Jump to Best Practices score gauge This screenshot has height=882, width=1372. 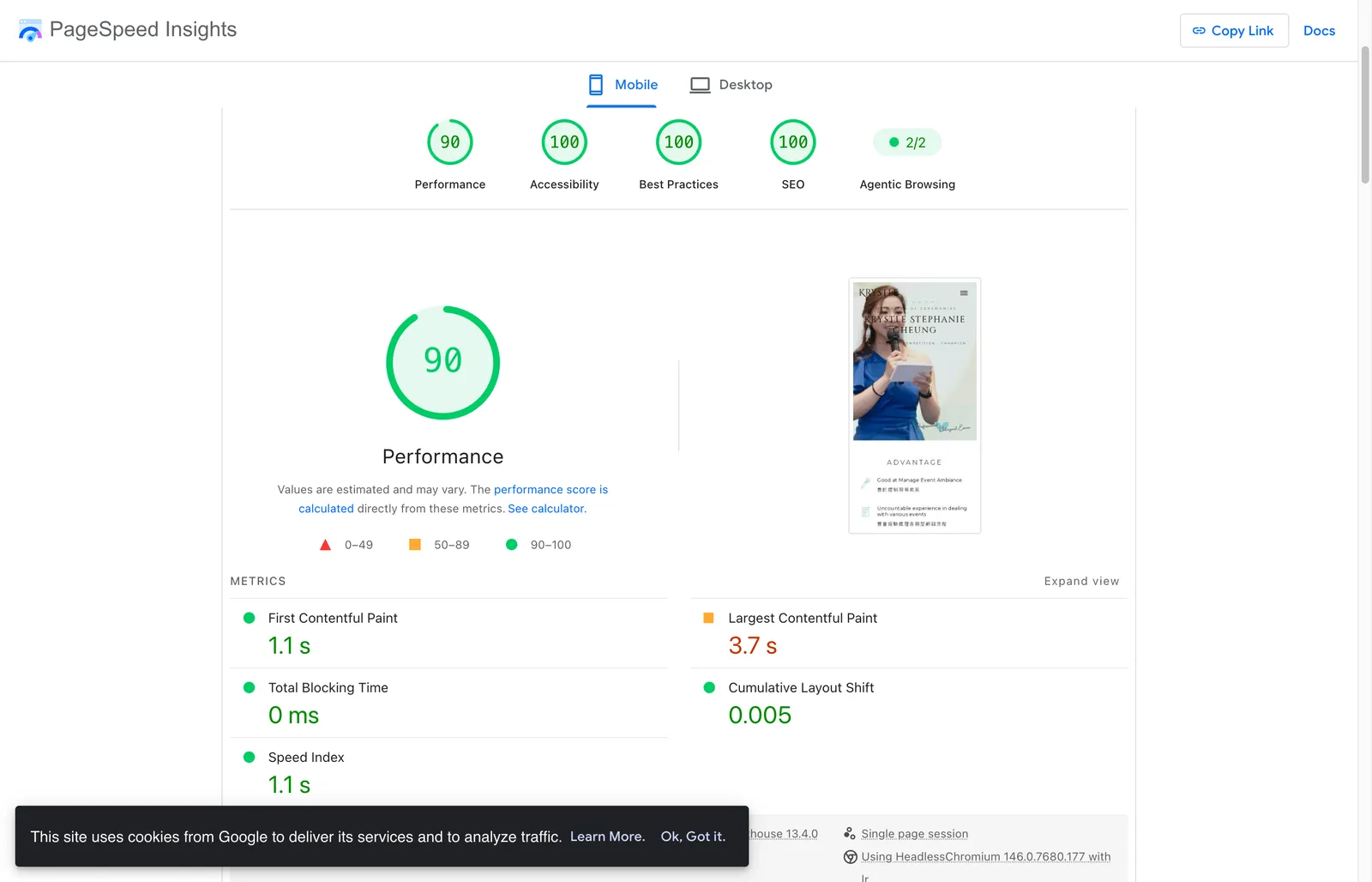[679, 142]
